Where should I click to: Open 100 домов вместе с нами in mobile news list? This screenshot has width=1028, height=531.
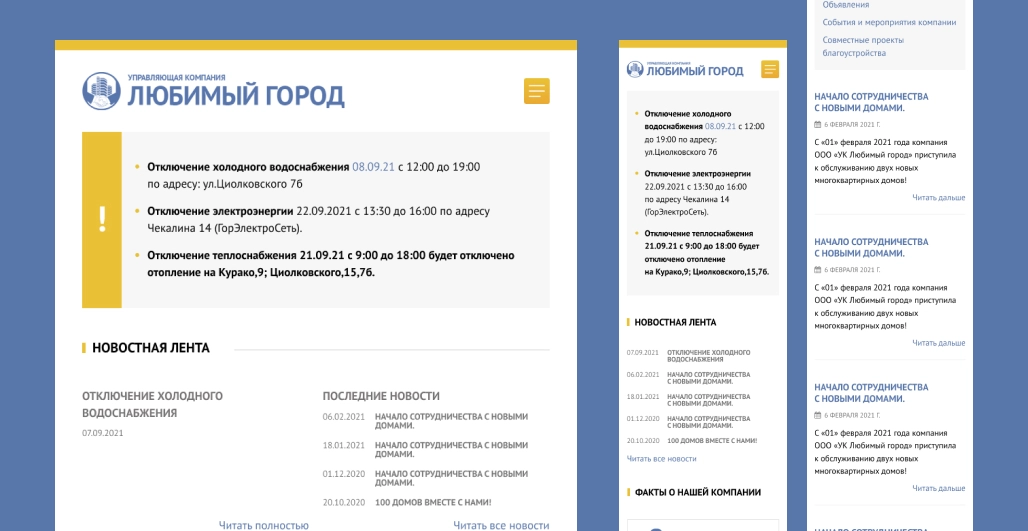[x=712, y=440]
